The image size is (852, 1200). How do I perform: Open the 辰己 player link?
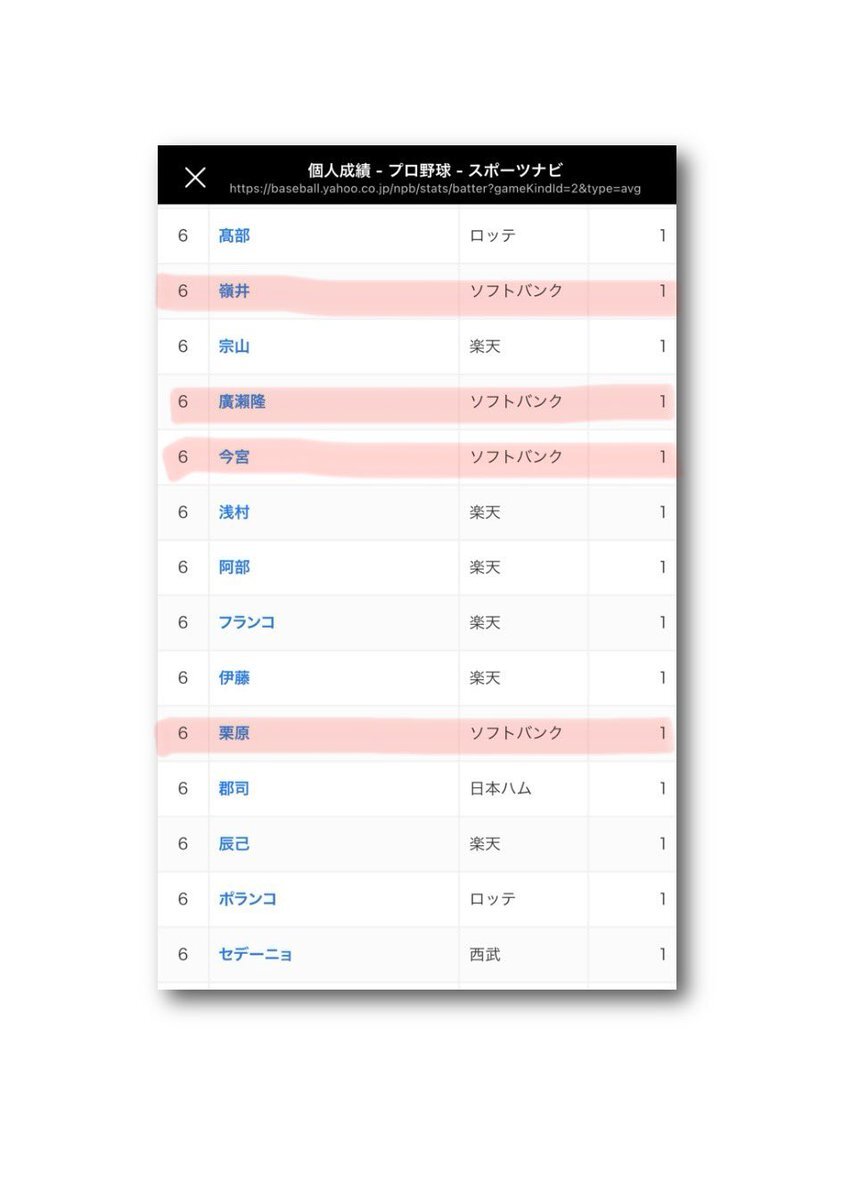click(234, 844)
